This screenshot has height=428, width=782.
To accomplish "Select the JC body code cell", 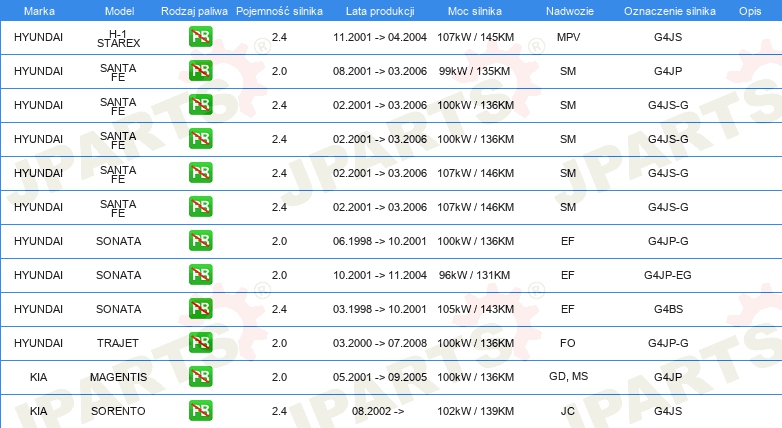I will tap(568, 411).
